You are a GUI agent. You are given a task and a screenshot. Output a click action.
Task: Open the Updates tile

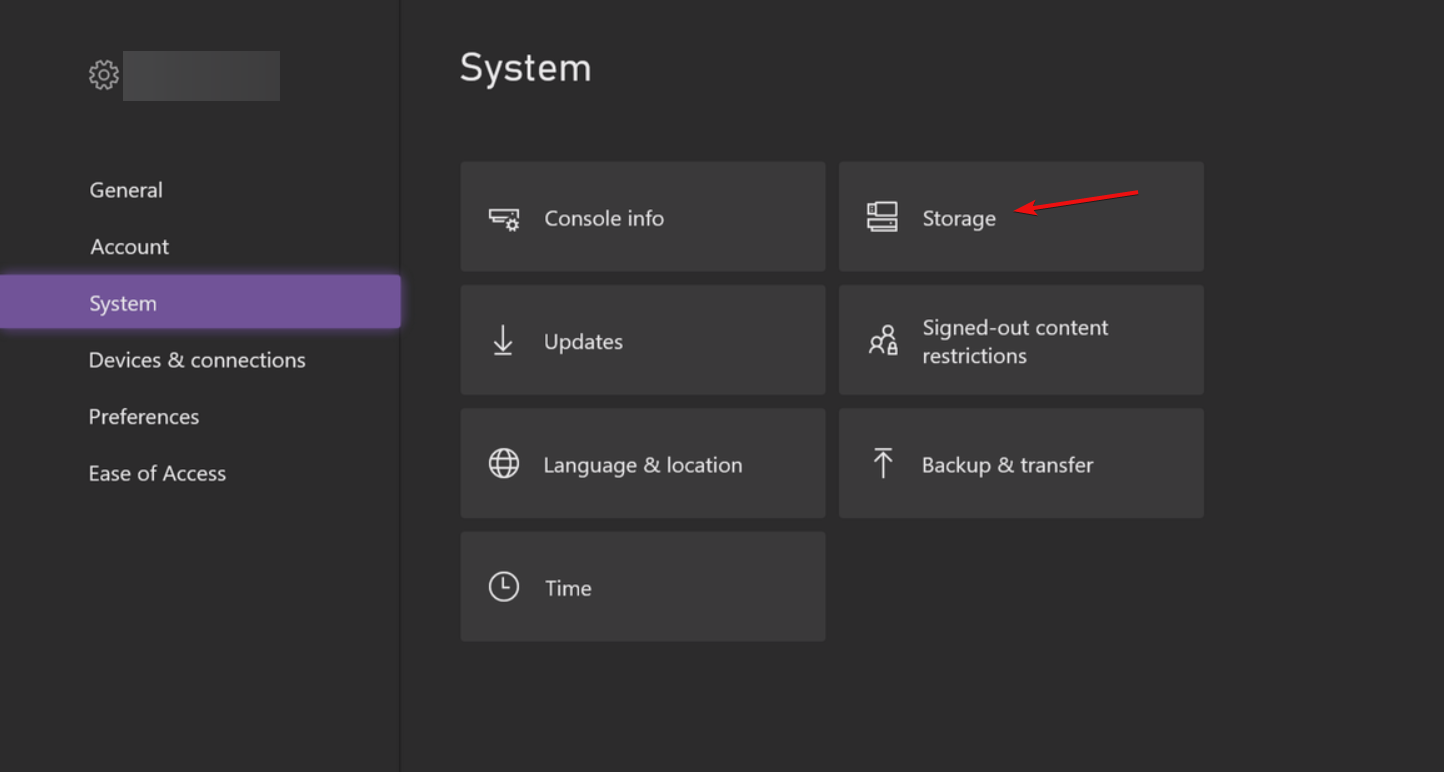(642, 340)
